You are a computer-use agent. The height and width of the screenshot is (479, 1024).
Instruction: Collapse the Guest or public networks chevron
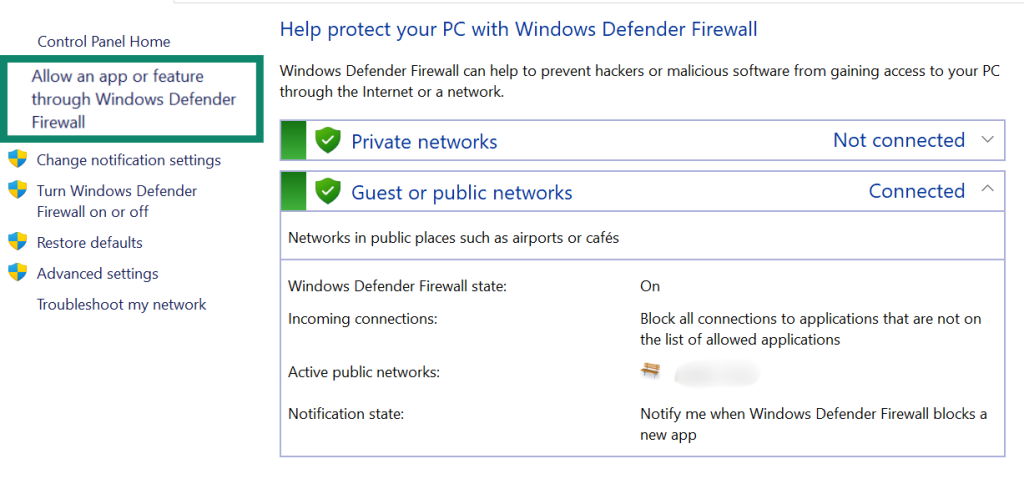pyautogui.click(x=988, y=190)
